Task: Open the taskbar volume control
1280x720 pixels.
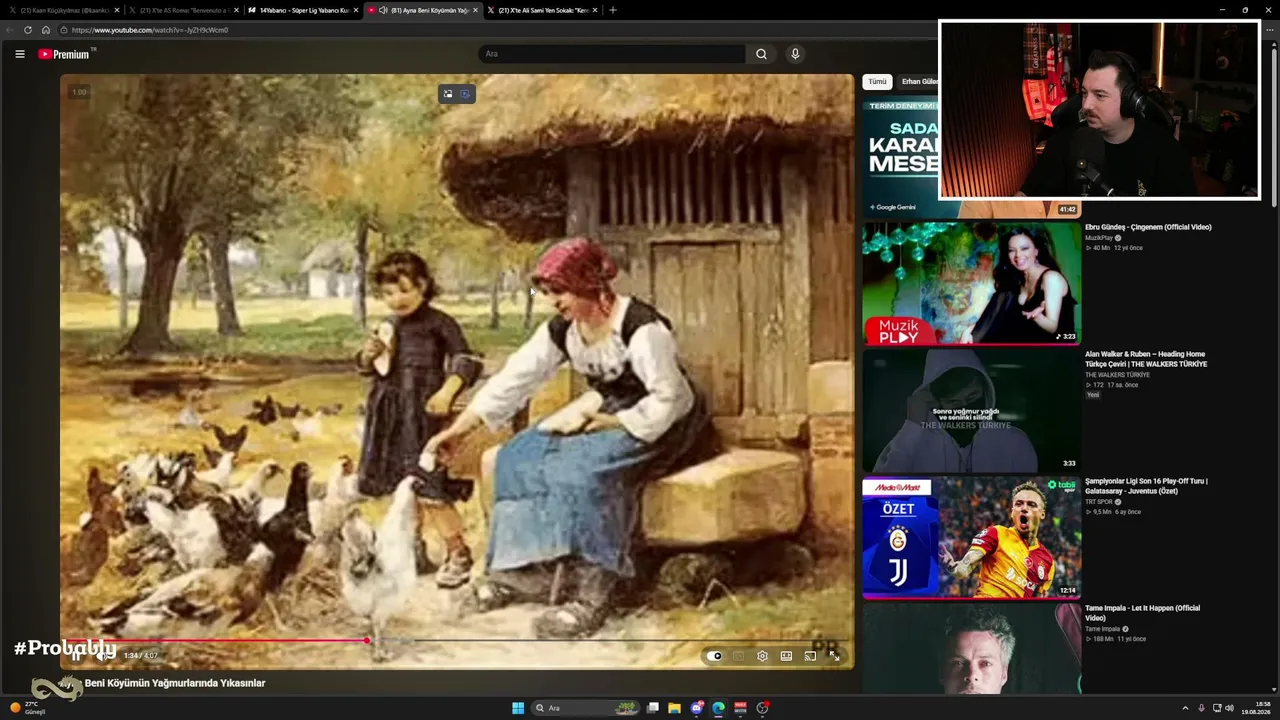Action: point(1229,708)
